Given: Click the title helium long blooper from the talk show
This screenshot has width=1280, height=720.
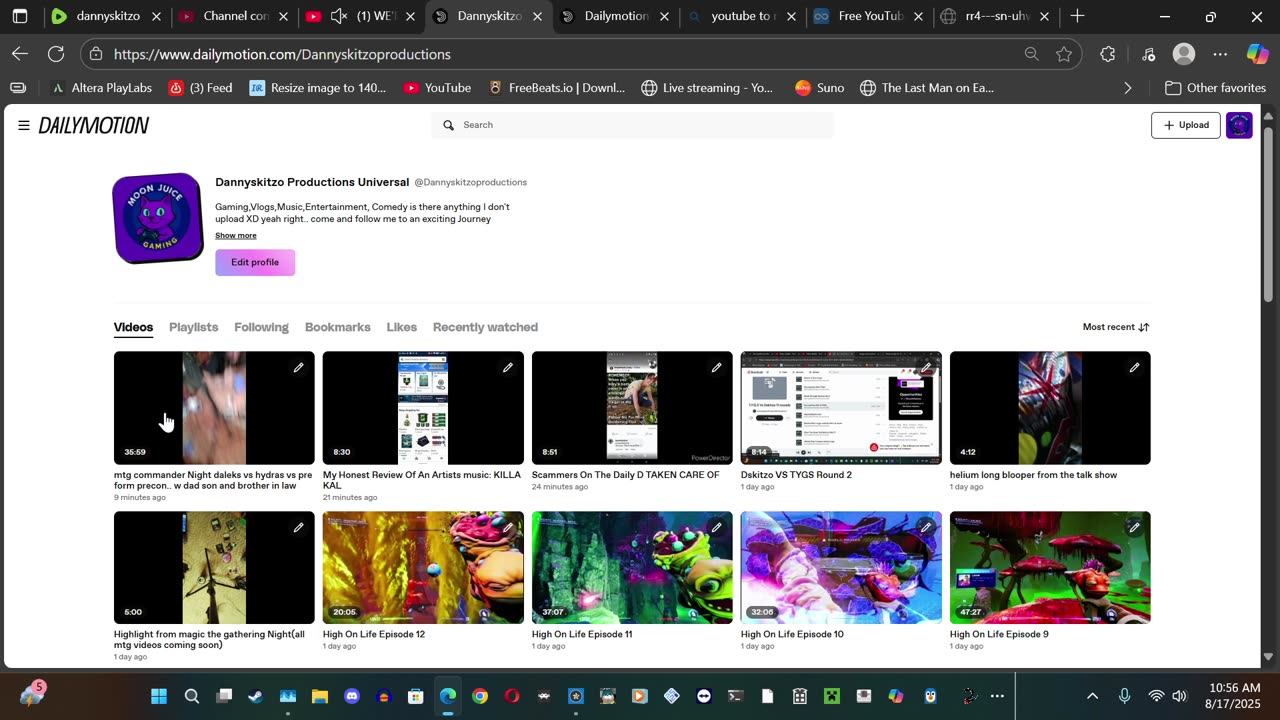Looking at the screenshot, I should point(1033,475).
